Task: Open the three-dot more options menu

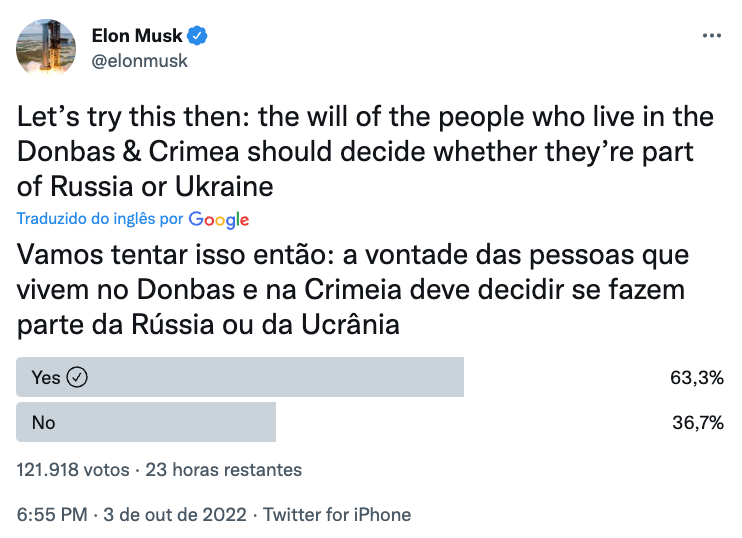Action: pos(712,35)
